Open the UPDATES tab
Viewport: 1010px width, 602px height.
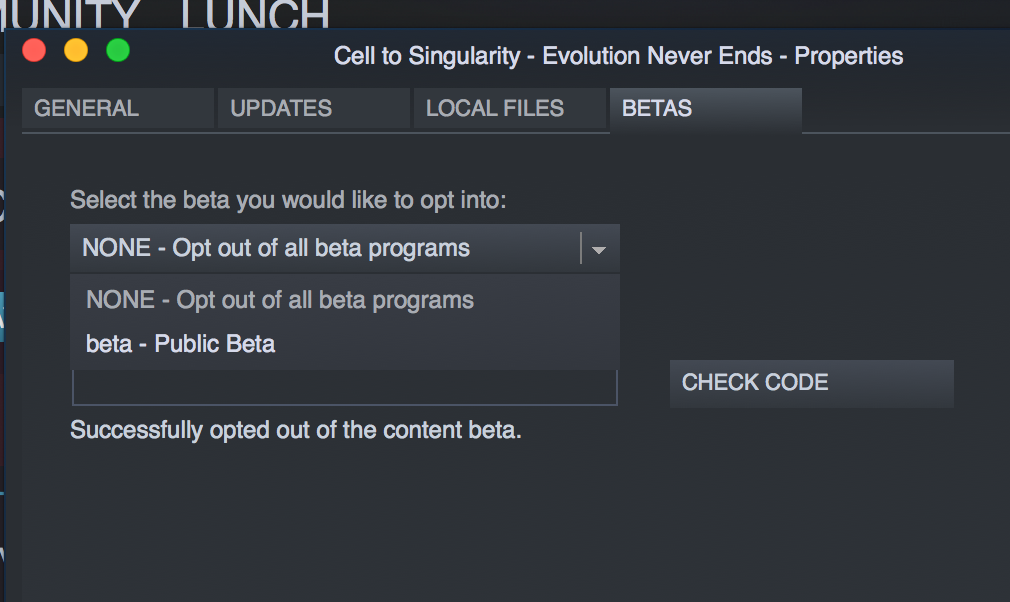(x=314, y=108)
